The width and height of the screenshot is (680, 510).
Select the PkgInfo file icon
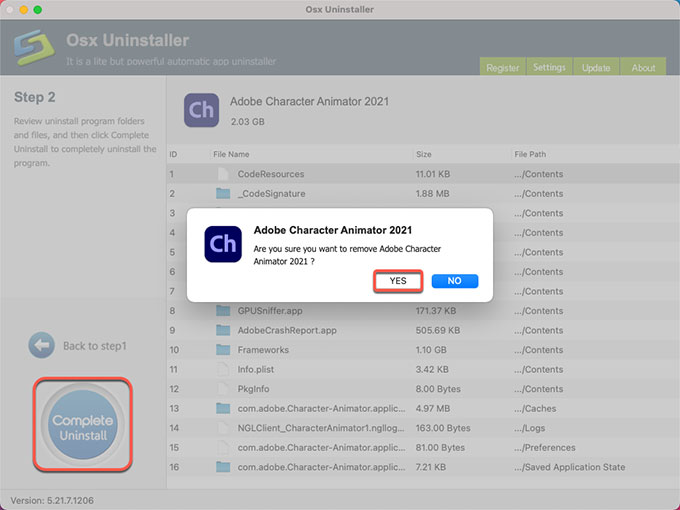point(223,389)
